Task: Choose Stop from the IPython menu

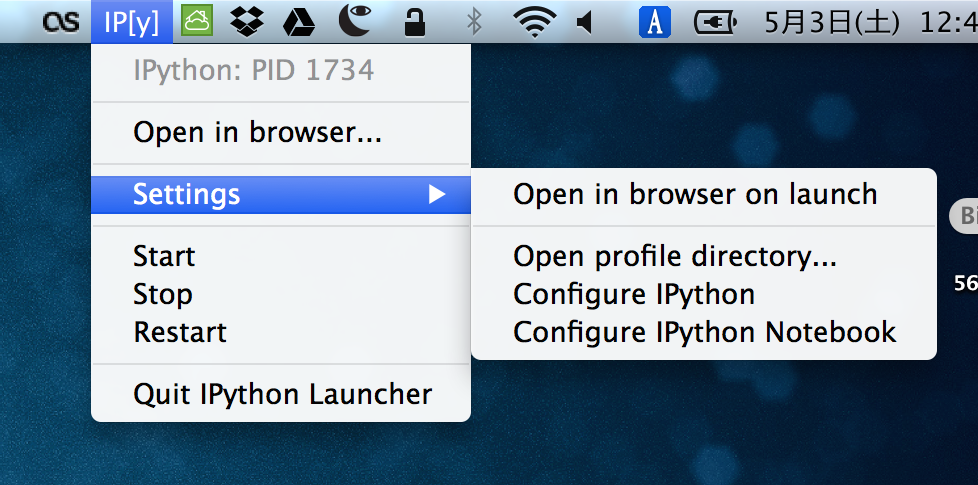Action: coord(281,294)
